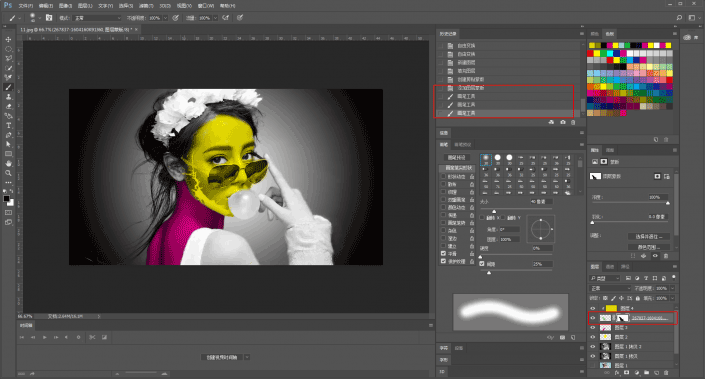Add layer mask from Layers panel bottom
The image size is (705, 379).
tap(626, 373)
